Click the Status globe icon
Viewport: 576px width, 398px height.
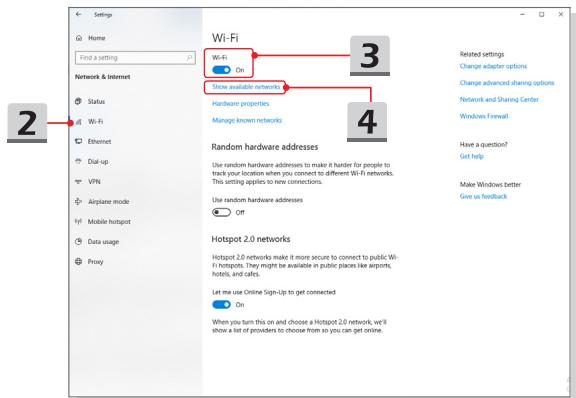pyautogui.click(x=78, y=101)
